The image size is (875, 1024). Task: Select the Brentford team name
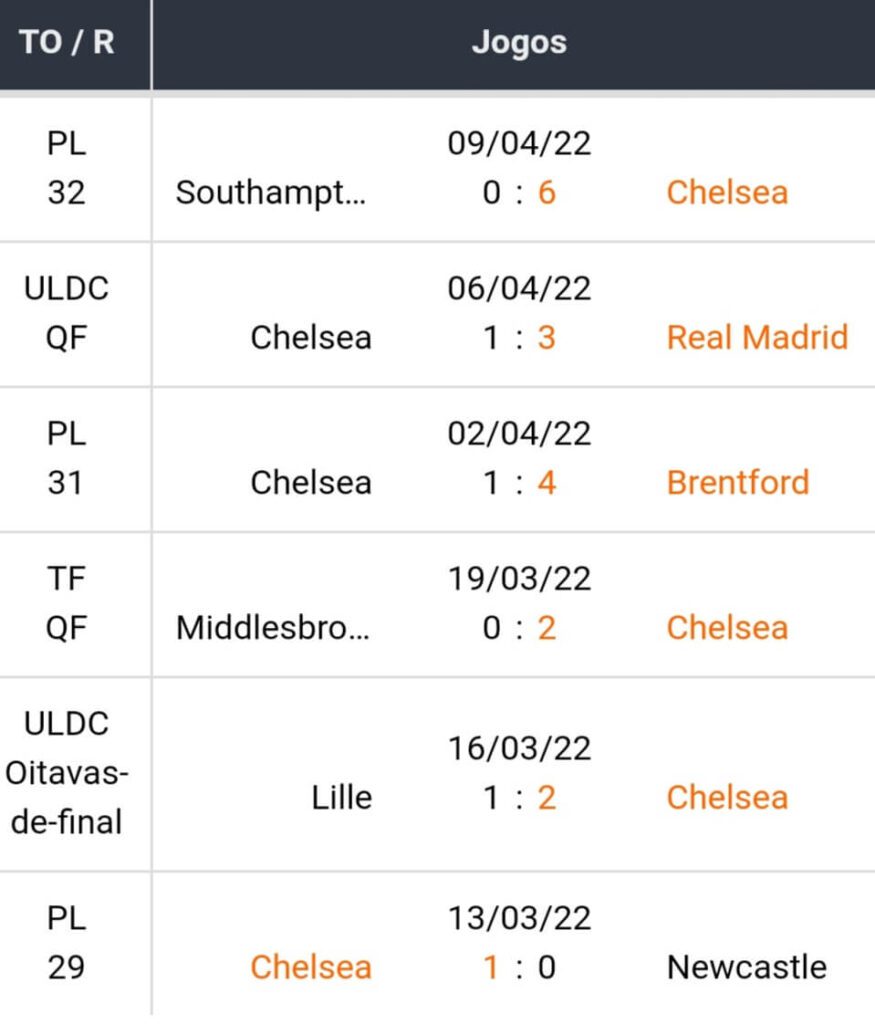[x=737, y=482]
